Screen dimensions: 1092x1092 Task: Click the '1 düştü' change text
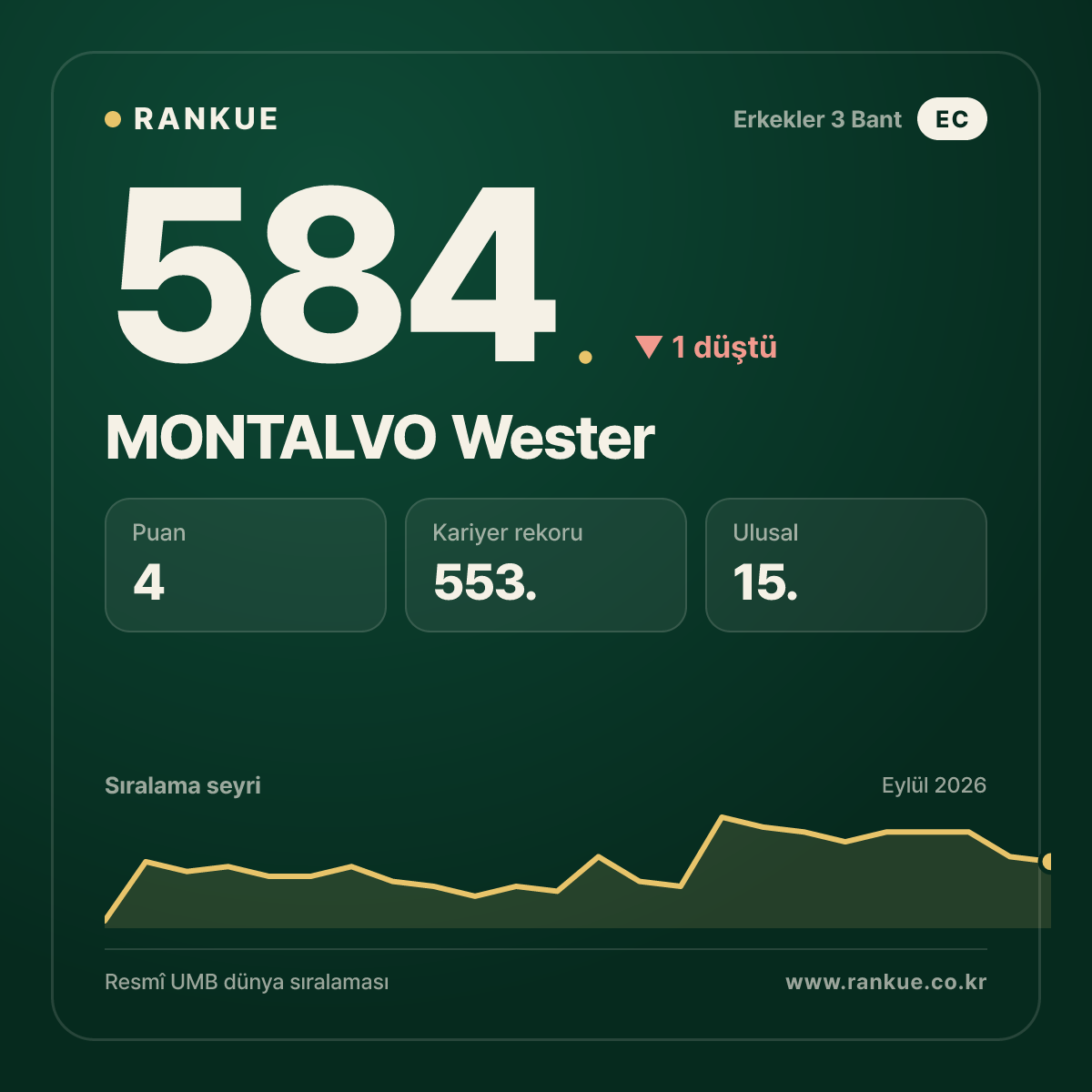(x=724, y=347)
